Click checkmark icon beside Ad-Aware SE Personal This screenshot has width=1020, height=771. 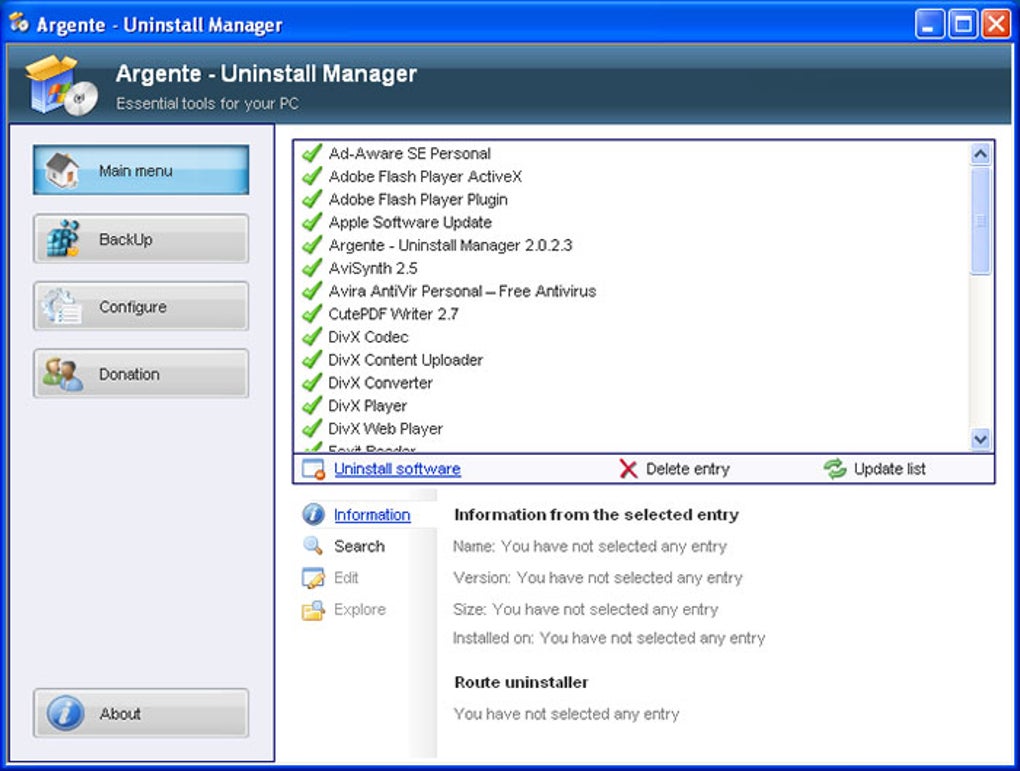click(312, 154)
